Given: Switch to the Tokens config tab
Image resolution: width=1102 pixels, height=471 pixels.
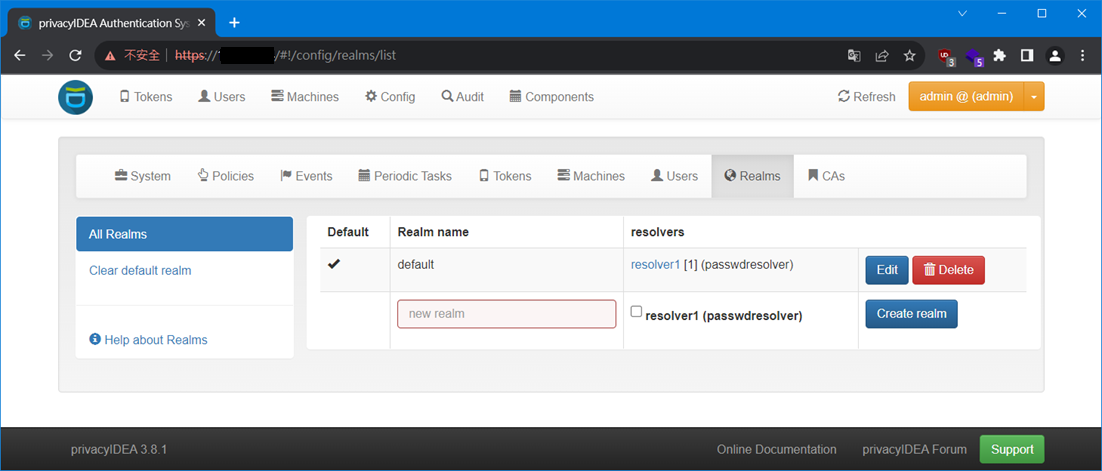Looking at the screenshot, I should 505,176.
